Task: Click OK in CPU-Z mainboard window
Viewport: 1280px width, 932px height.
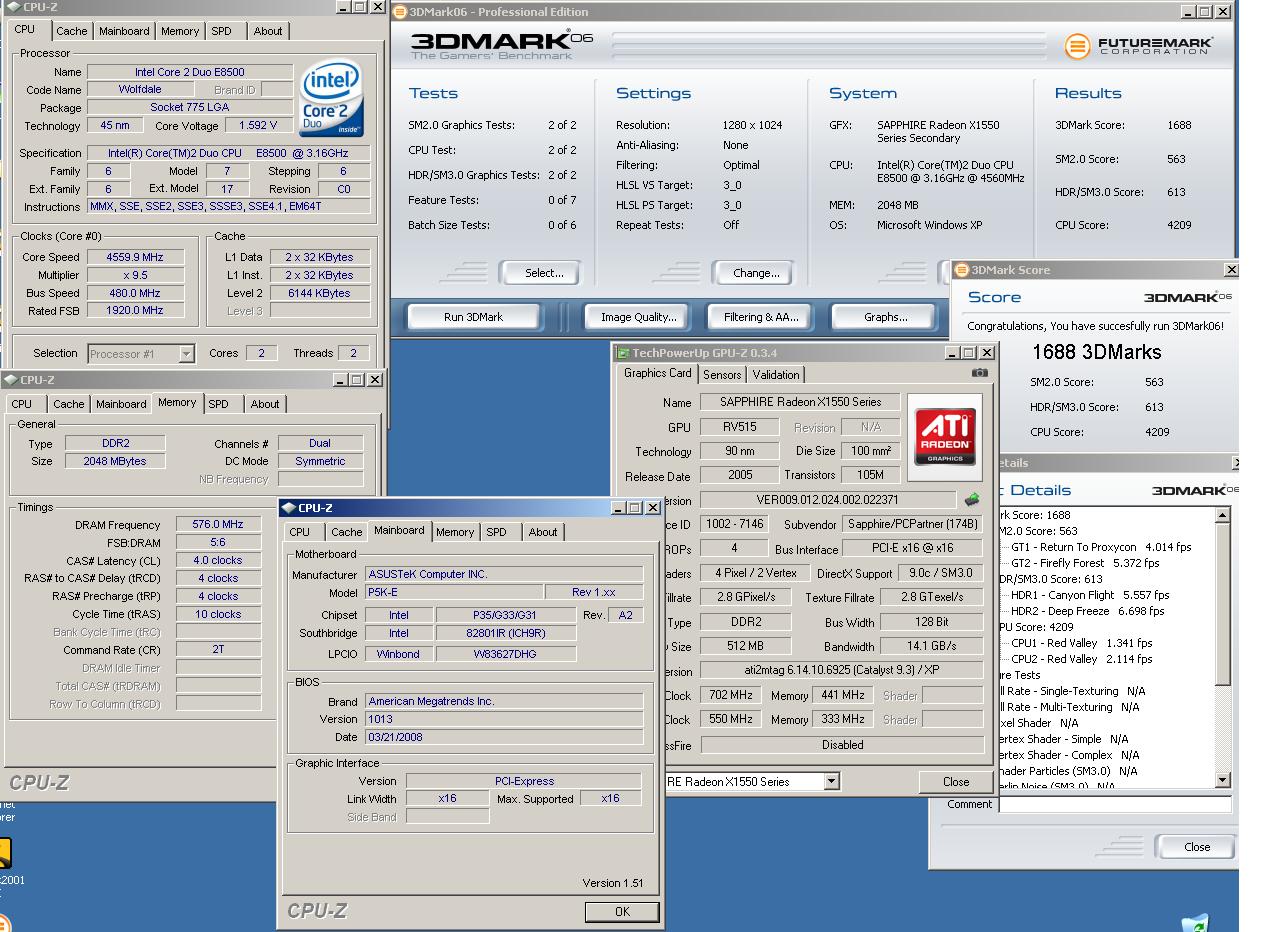Action: click(622, 911)
